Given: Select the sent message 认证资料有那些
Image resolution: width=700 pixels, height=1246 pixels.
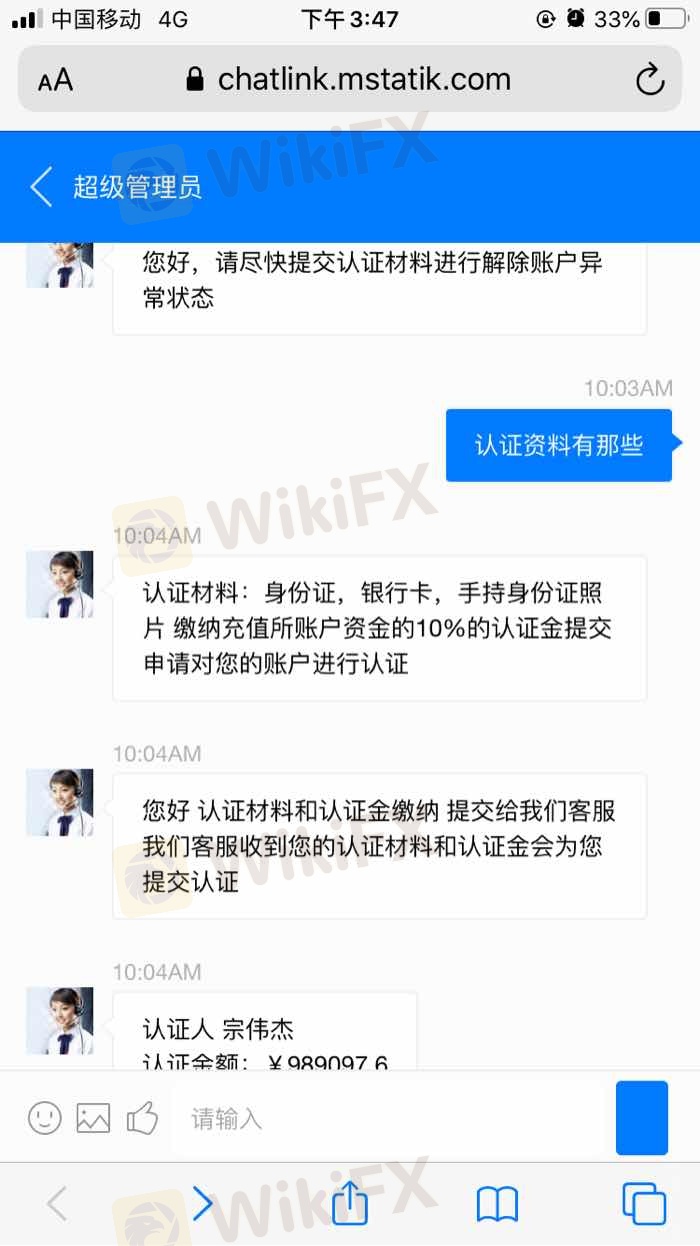Looking at the screenshot, I should click(559, 445).
